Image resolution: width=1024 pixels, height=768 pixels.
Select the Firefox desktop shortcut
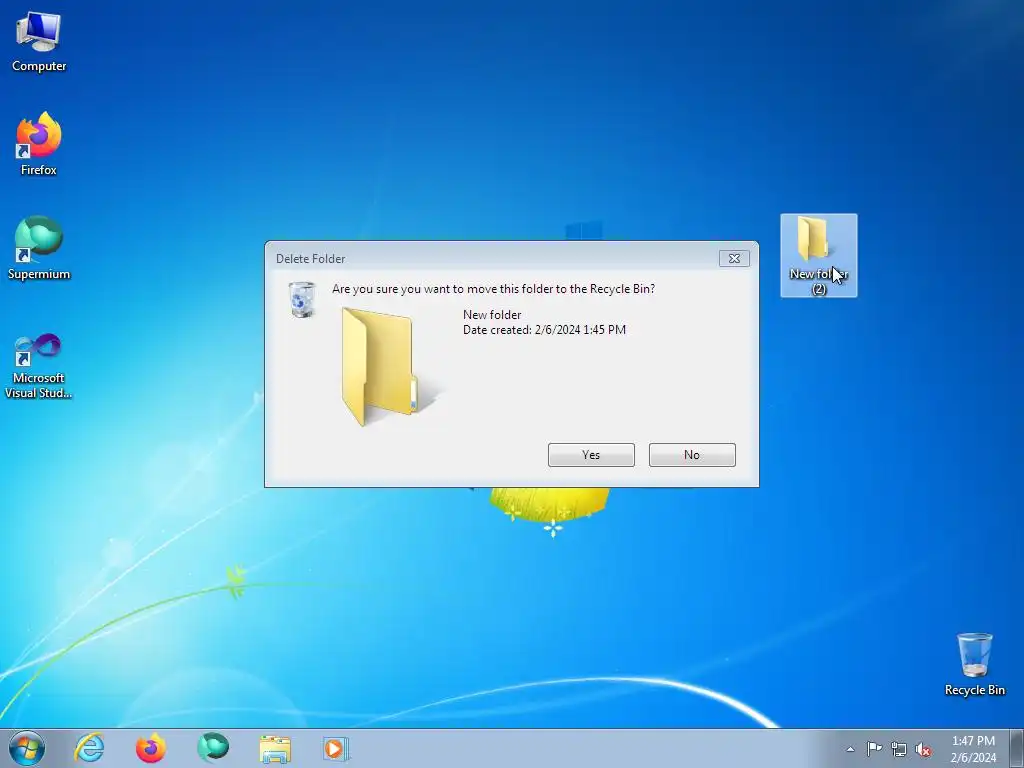tap(39, 144)
